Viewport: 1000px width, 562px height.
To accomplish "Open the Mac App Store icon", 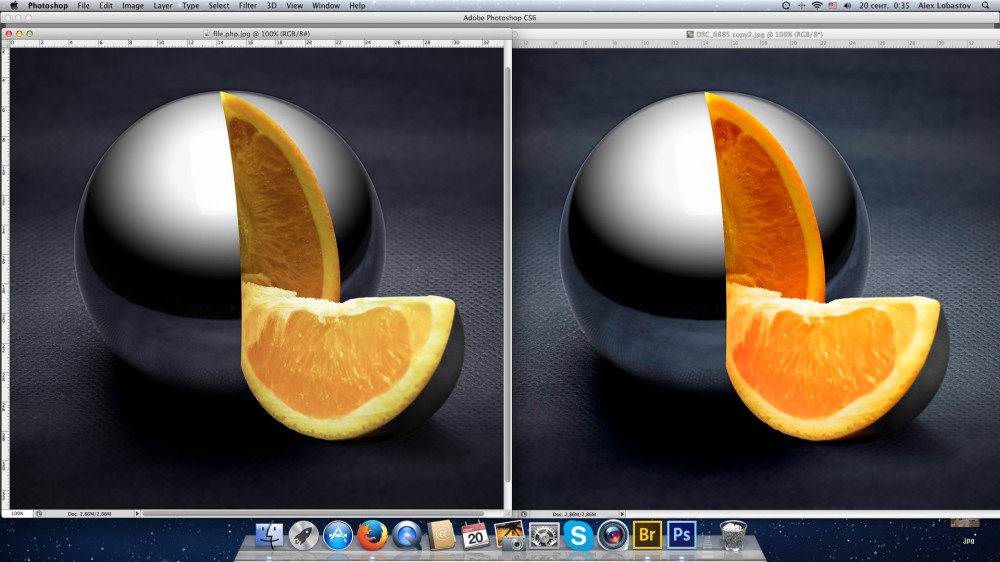I will pos(337,536).
